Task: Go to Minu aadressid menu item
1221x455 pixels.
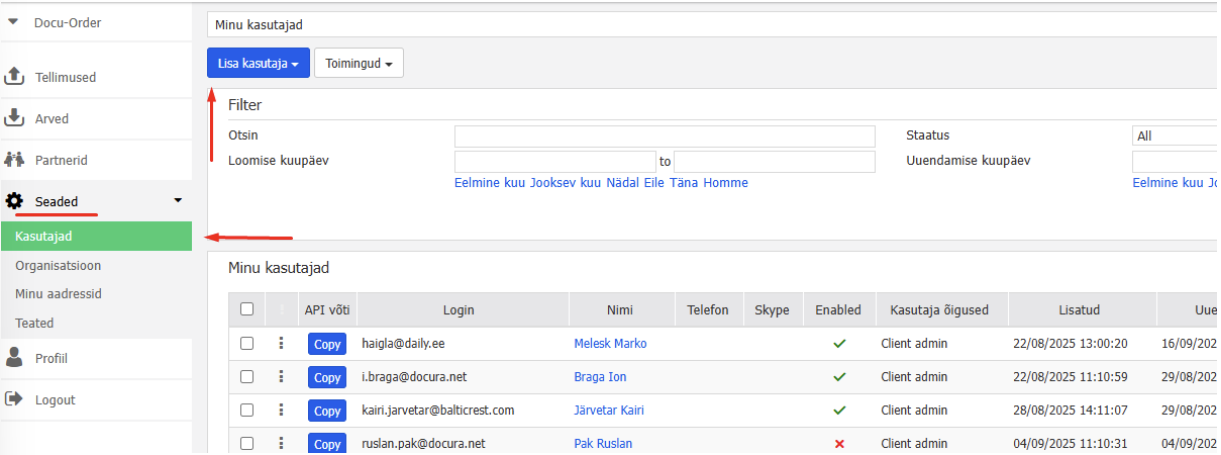Action: point(59,294)
